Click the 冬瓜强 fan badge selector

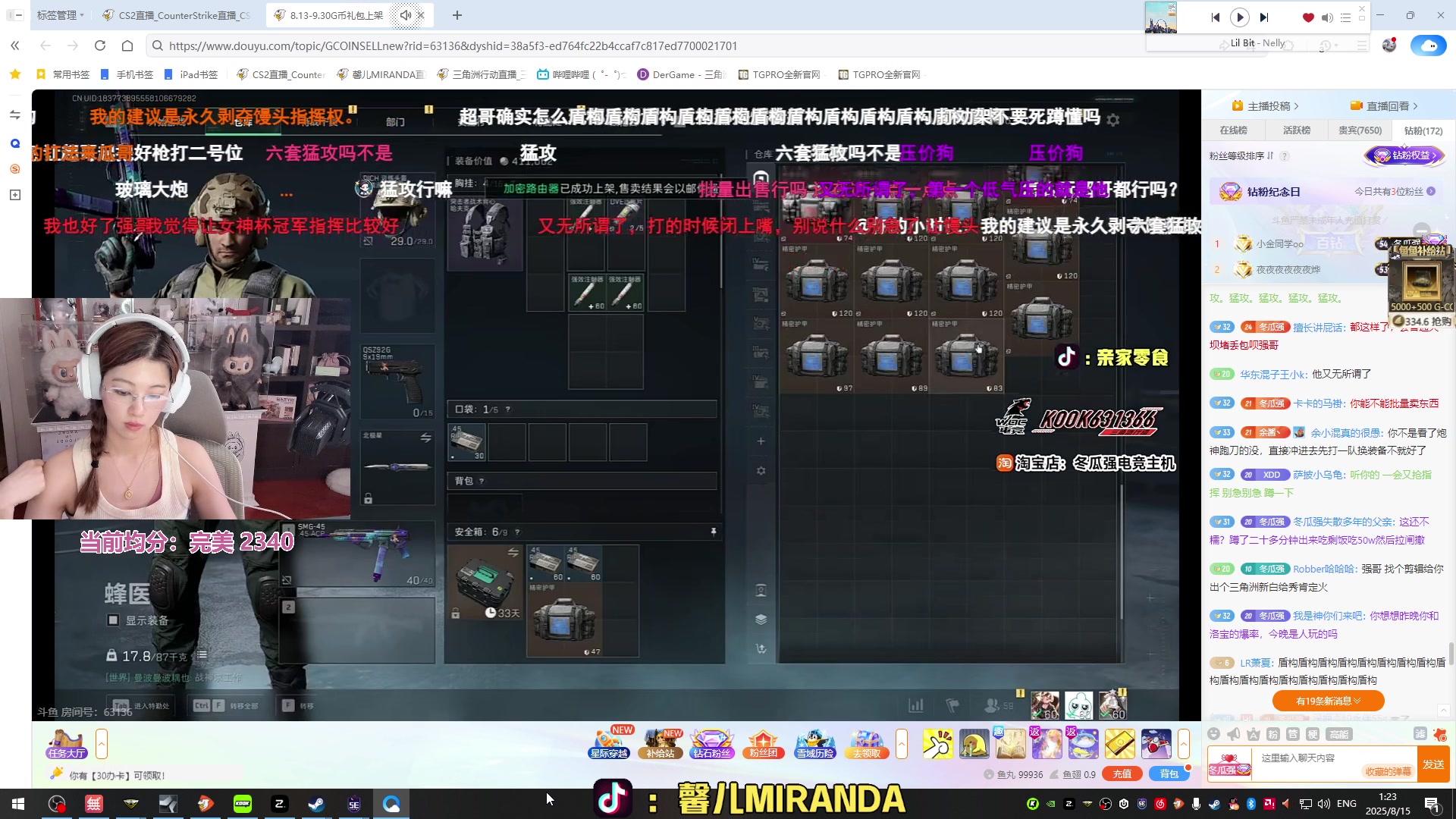pos(1229,764)
